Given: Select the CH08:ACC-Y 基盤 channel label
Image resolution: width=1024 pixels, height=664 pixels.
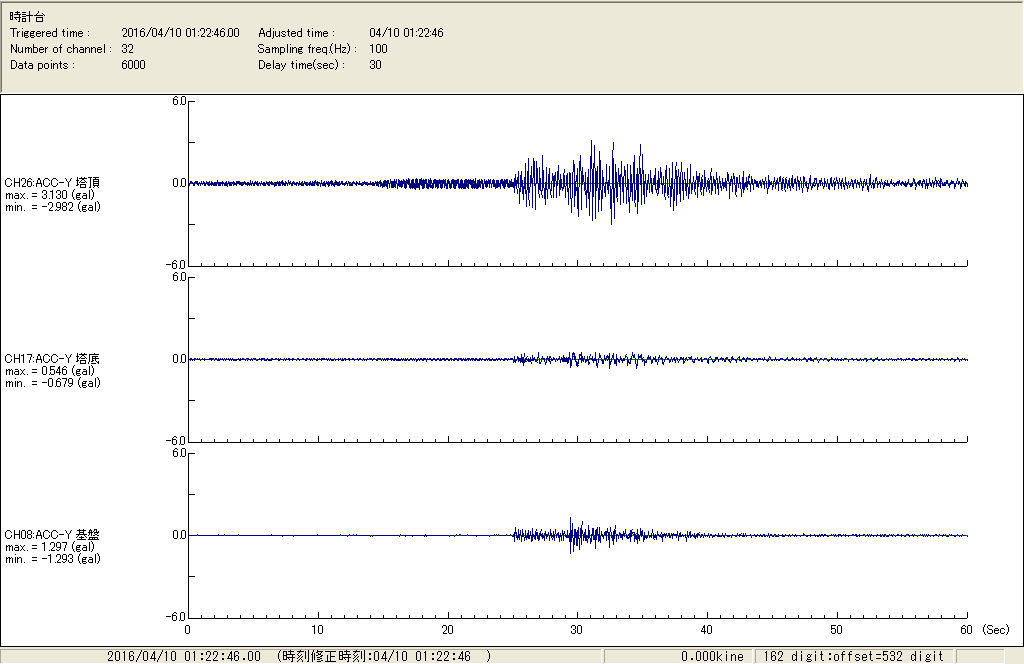Looking at the screenshot, I should click(x=52, y=535).
